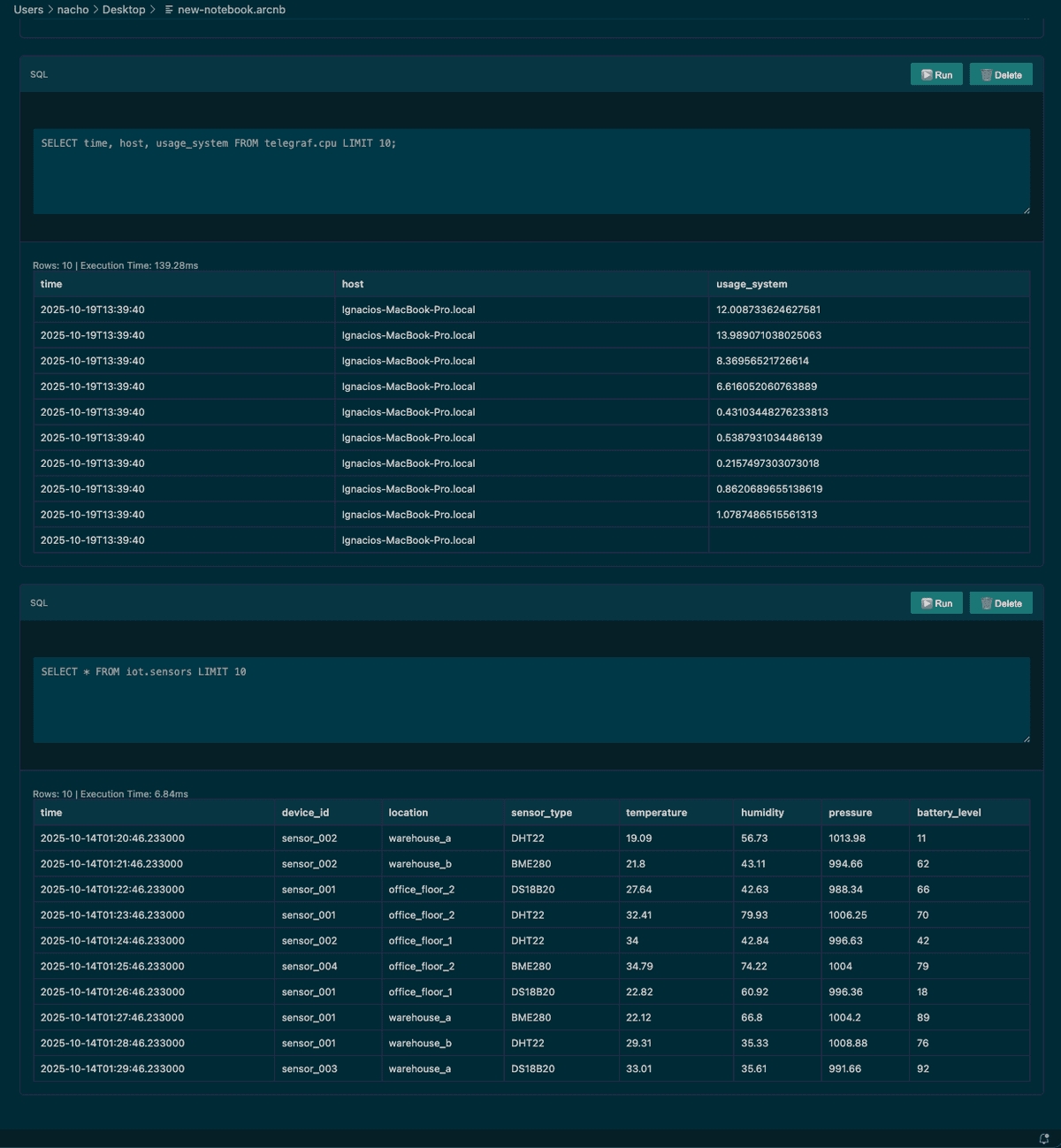Select the sensor_003 device_id cell
The width and height of the screenshot is (1061, 1148).
coord(309,1069)
